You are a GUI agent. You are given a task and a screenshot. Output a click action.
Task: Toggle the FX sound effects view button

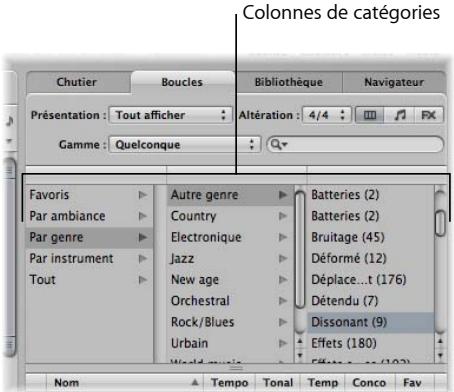[x=429, y=115]
